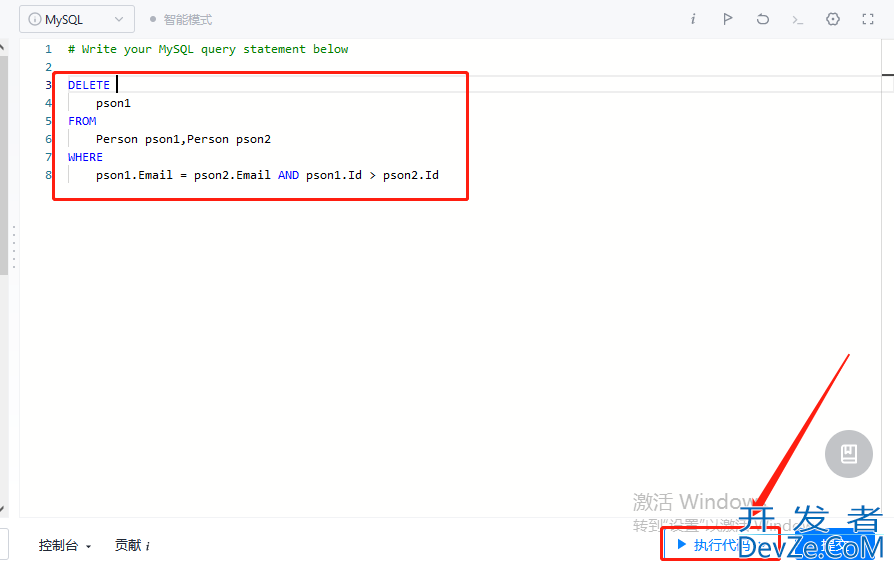Click the AND keyword on line 8
894x569 pixels.
pyautogui.click(x=288, y=175)
